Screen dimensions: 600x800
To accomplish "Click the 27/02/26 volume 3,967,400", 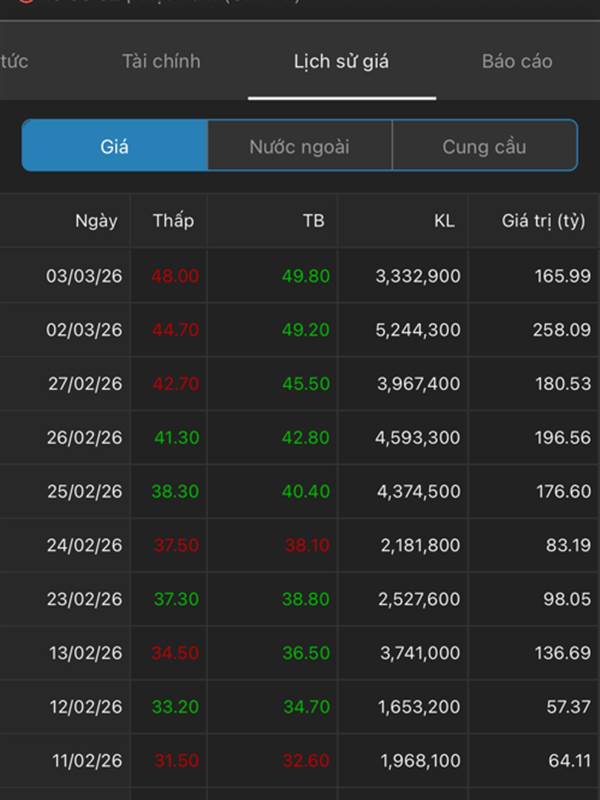I will click(418, 384).
